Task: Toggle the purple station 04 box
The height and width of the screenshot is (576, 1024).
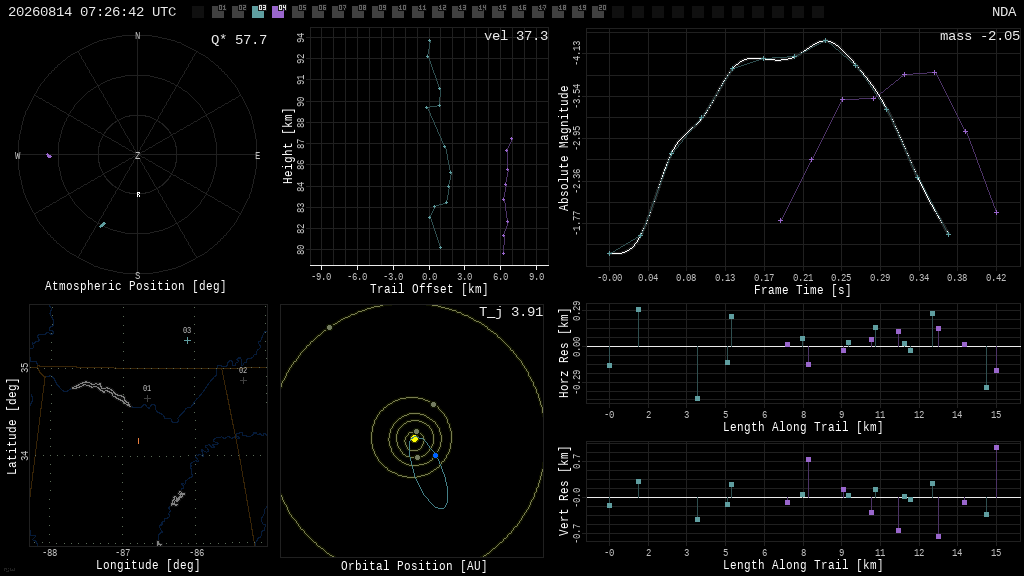Action: coord(278,12)
